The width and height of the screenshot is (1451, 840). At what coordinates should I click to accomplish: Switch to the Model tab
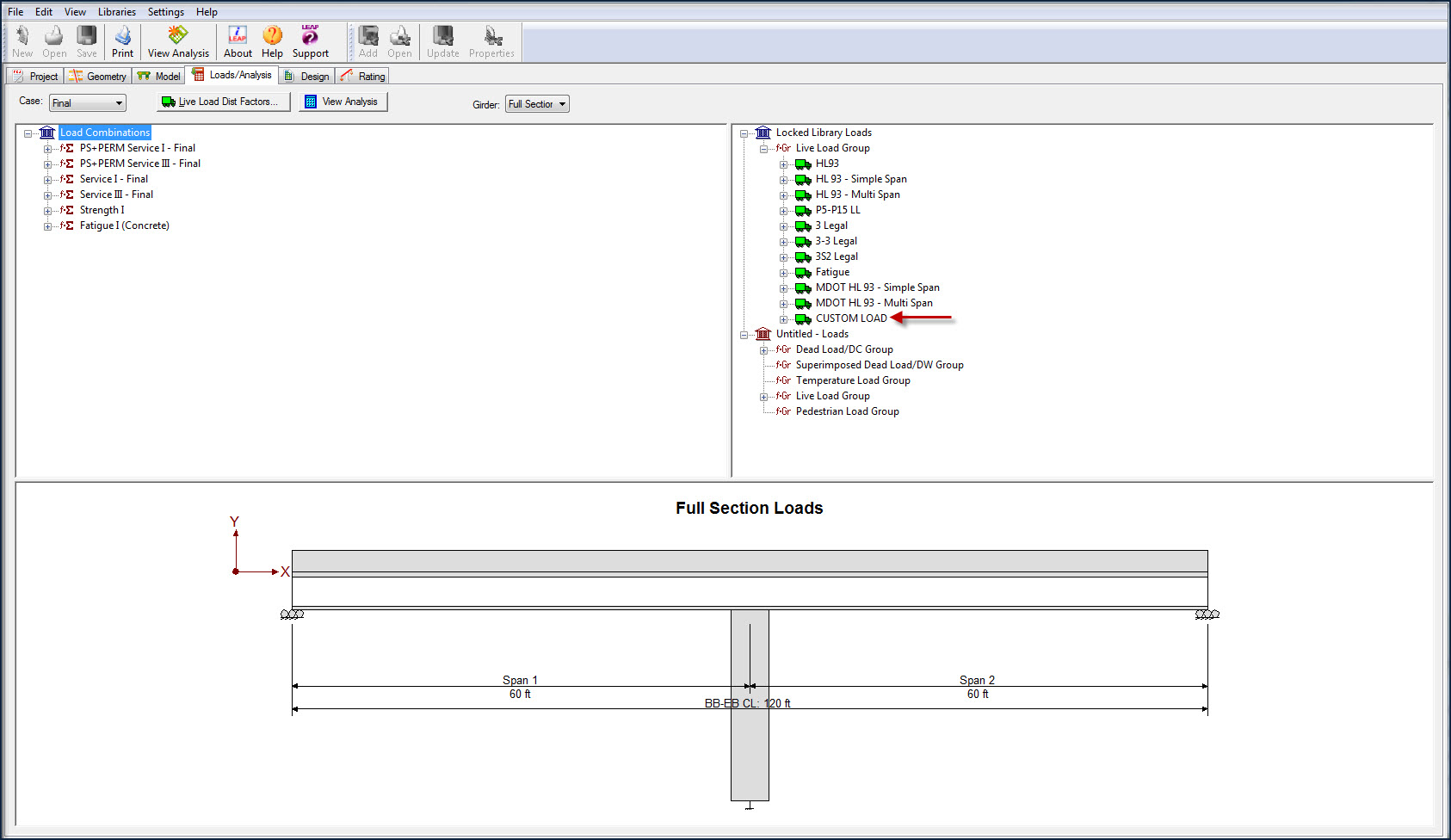coord(158,77)
